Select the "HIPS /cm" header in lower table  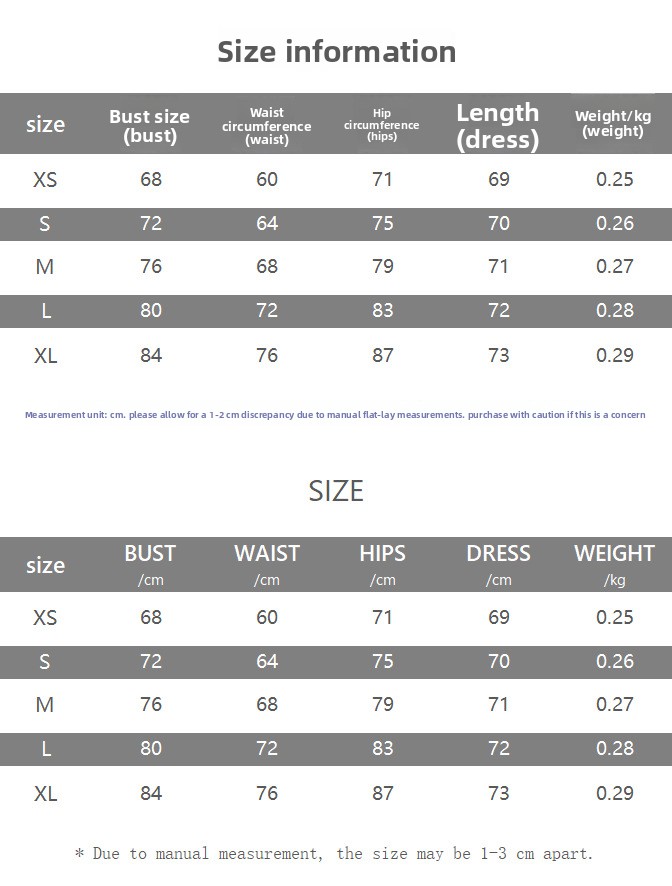(382, 564)
